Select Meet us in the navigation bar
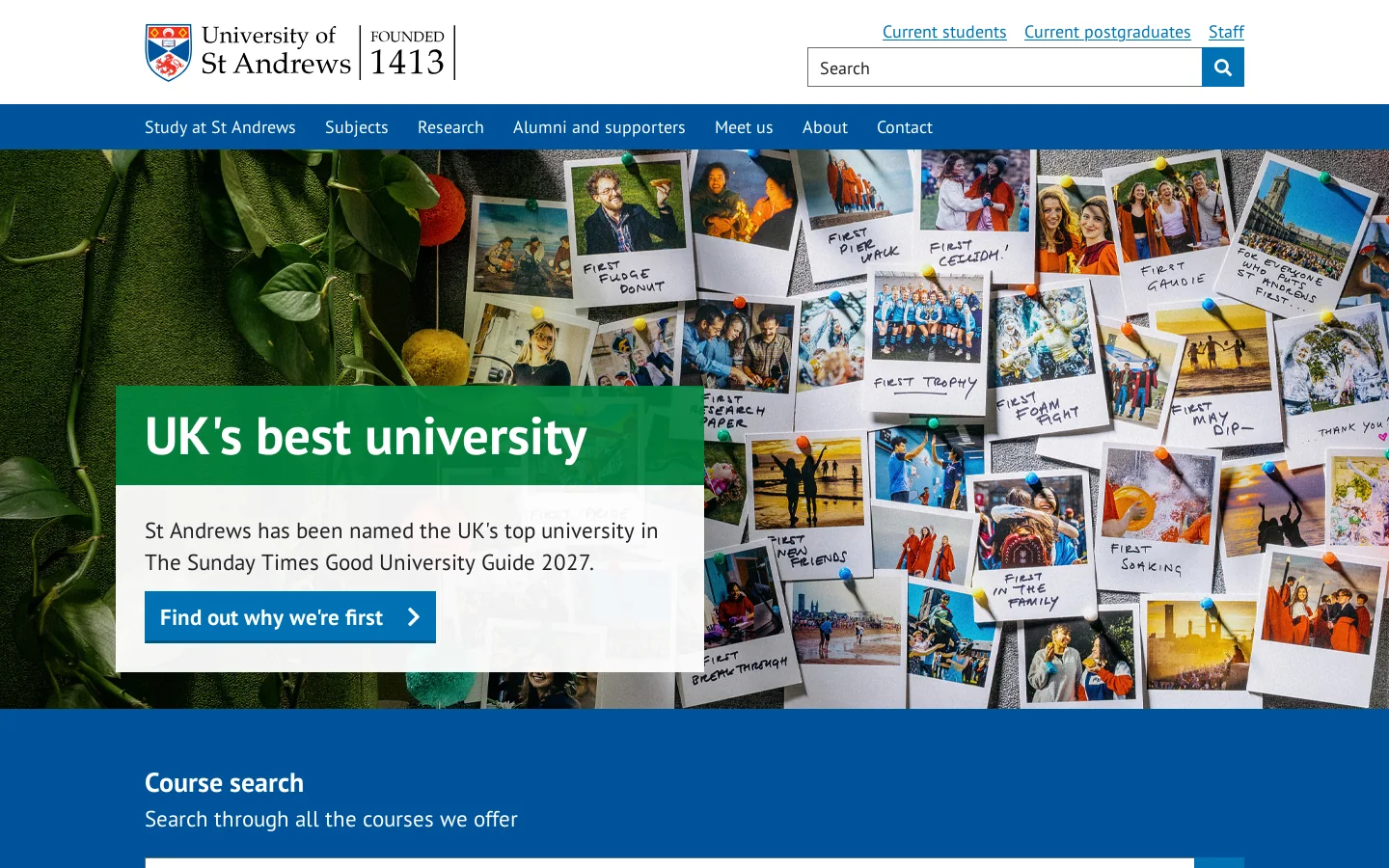 [x=744, y=127]
